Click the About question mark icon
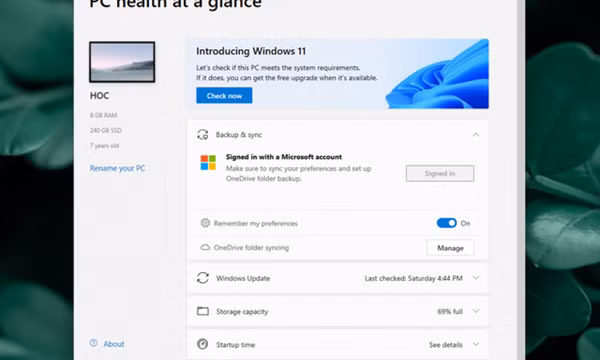 coord(93,343)
